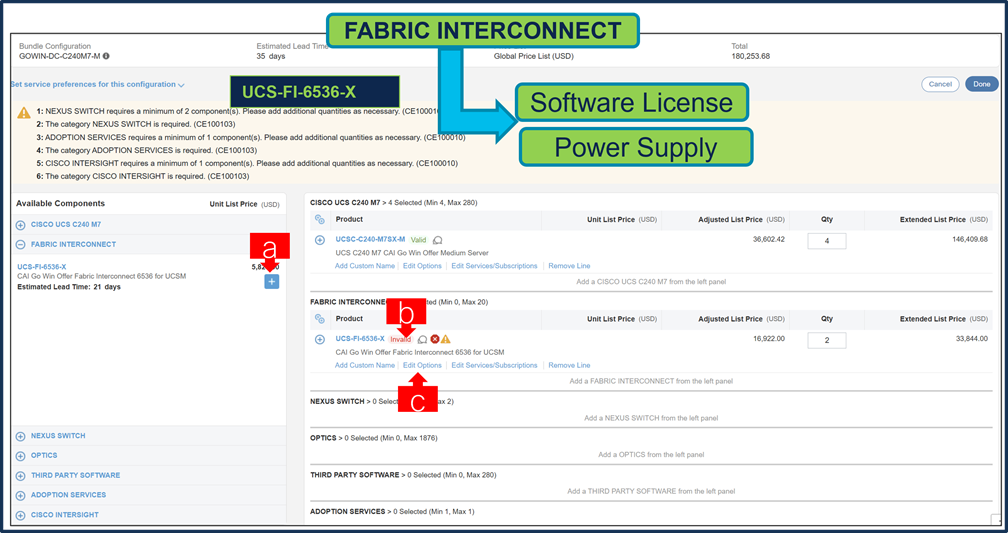Expand ADOPTION SERVICES category
The width and height of the screenshot is (1008, 533).
pos(21,496)
